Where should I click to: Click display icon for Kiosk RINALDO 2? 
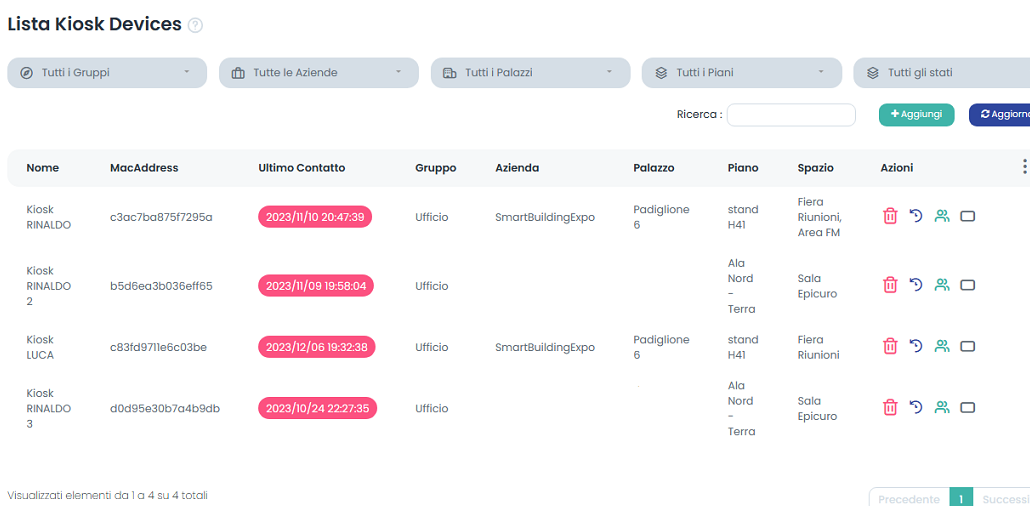click(967, 285)
